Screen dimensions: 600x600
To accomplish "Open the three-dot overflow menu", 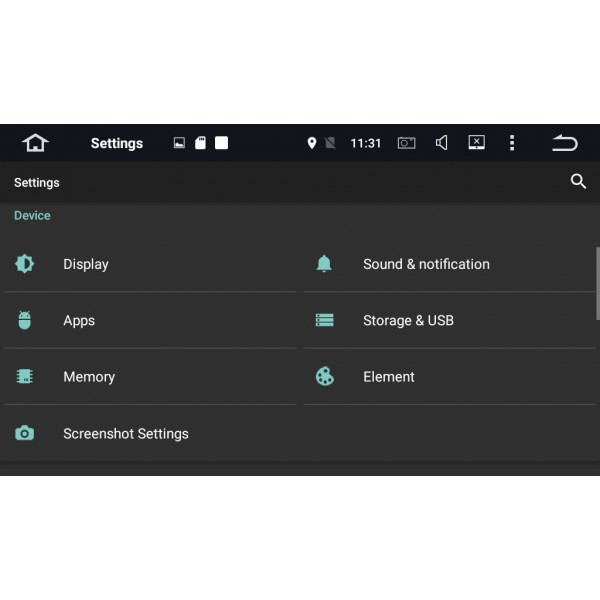I will click(x=512, y=143).
